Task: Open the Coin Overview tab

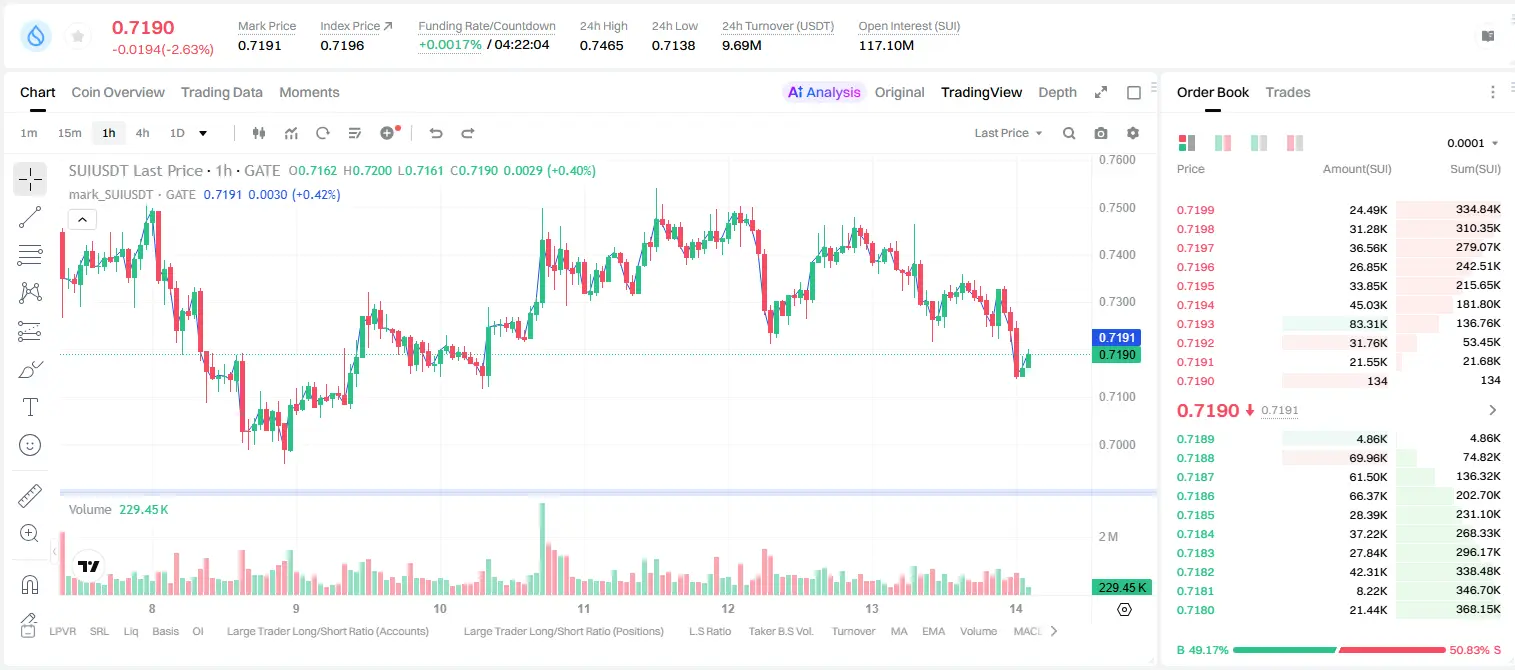Action: tap(118, 92)
